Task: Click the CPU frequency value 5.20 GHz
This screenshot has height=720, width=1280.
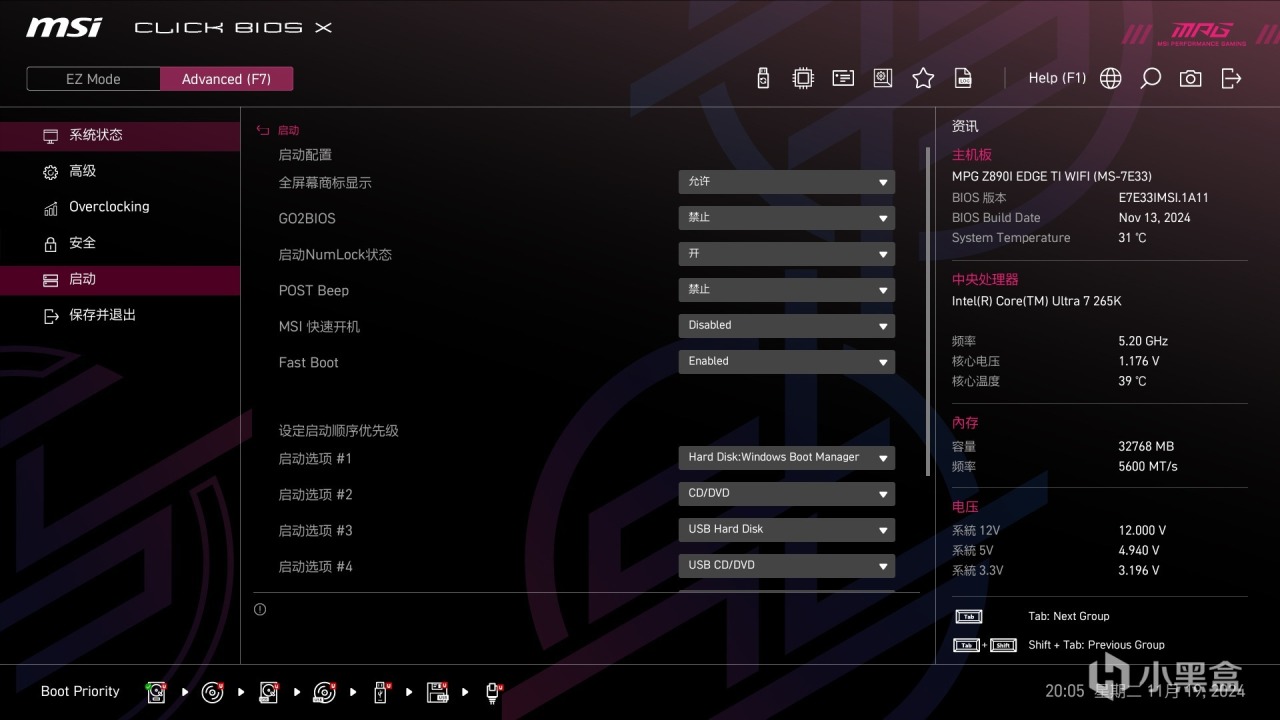Action: [x=1143, y=341]
